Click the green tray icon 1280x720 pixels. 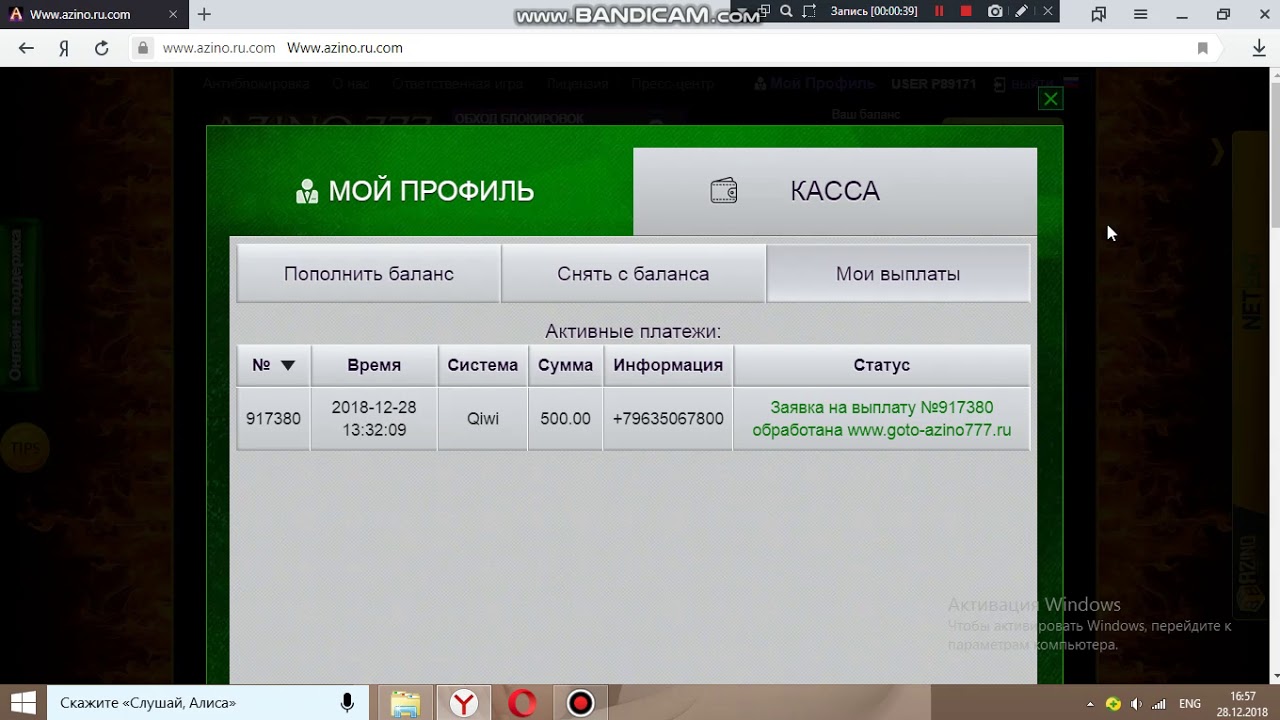point(1113,704)
